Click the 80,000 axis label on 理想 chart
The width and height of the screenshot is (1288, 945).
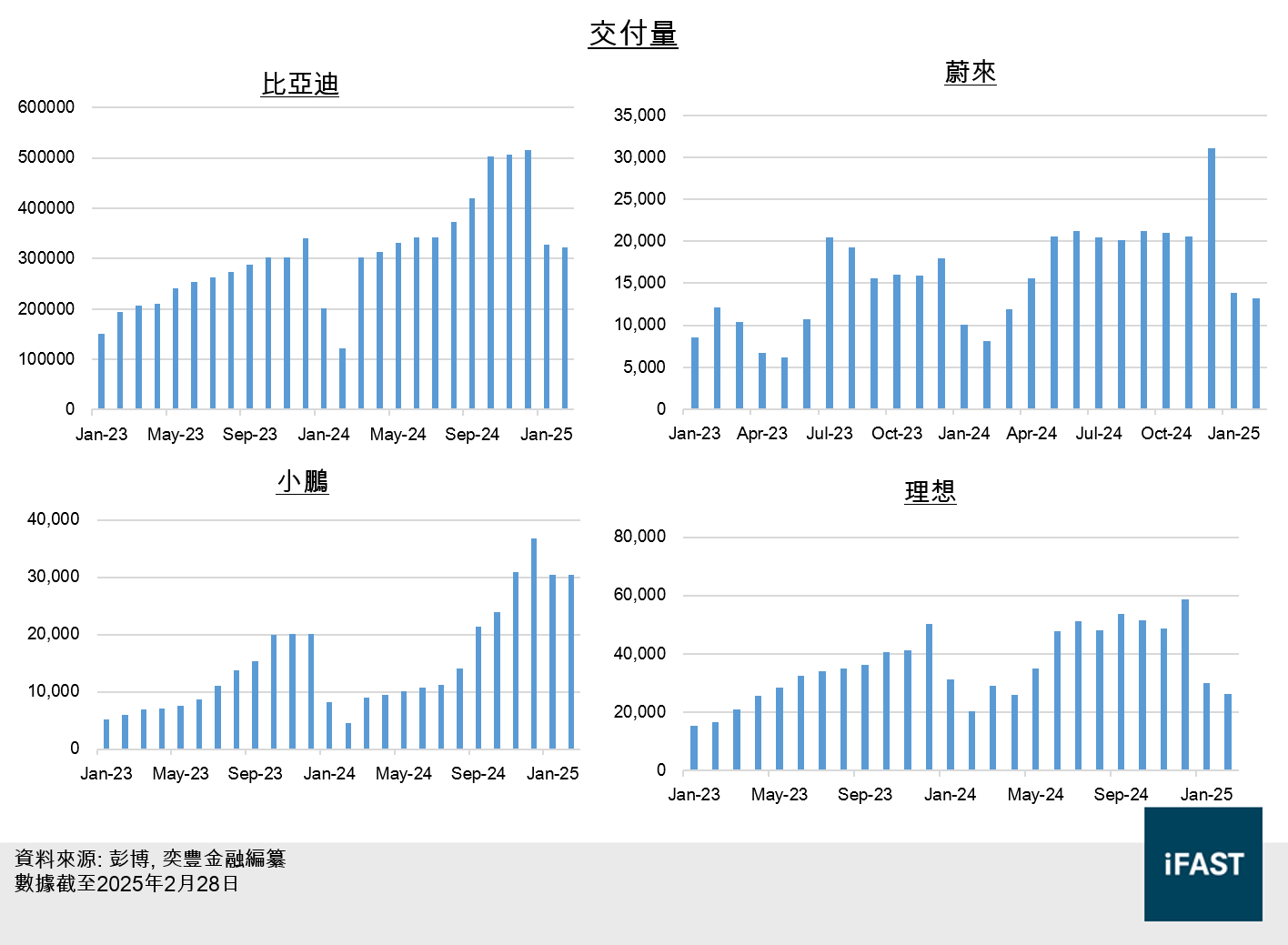(639, 537)
